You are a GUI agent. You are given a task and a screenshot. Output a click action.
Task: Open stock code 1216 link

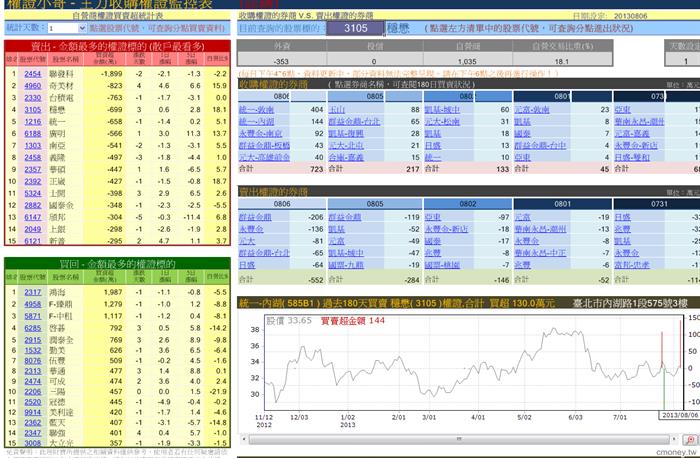click(x=33, y=121)
